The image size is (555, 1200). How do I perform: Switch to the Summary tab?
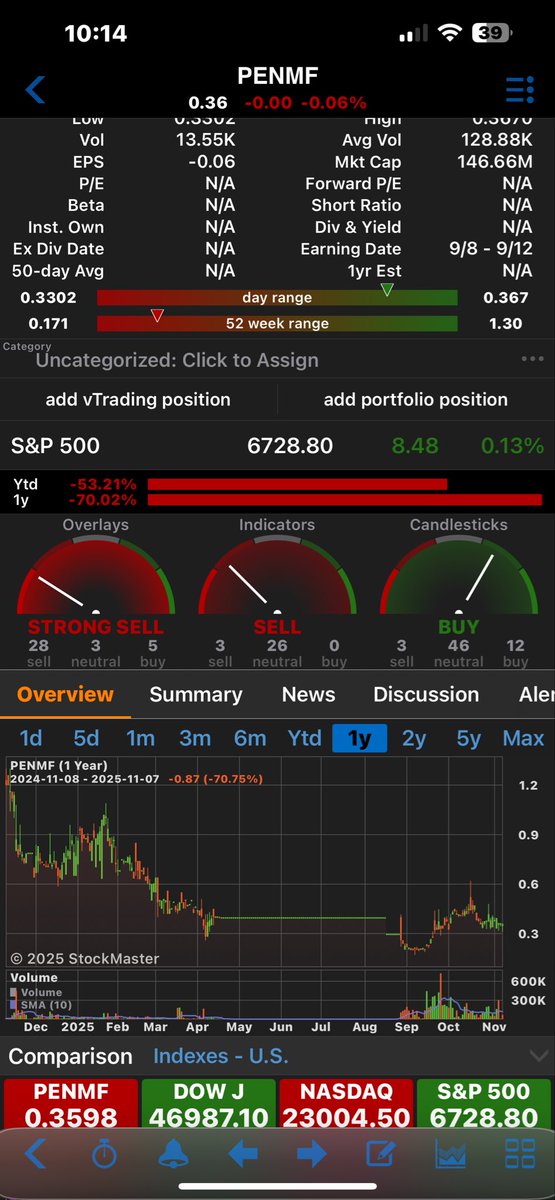point(196,694)
